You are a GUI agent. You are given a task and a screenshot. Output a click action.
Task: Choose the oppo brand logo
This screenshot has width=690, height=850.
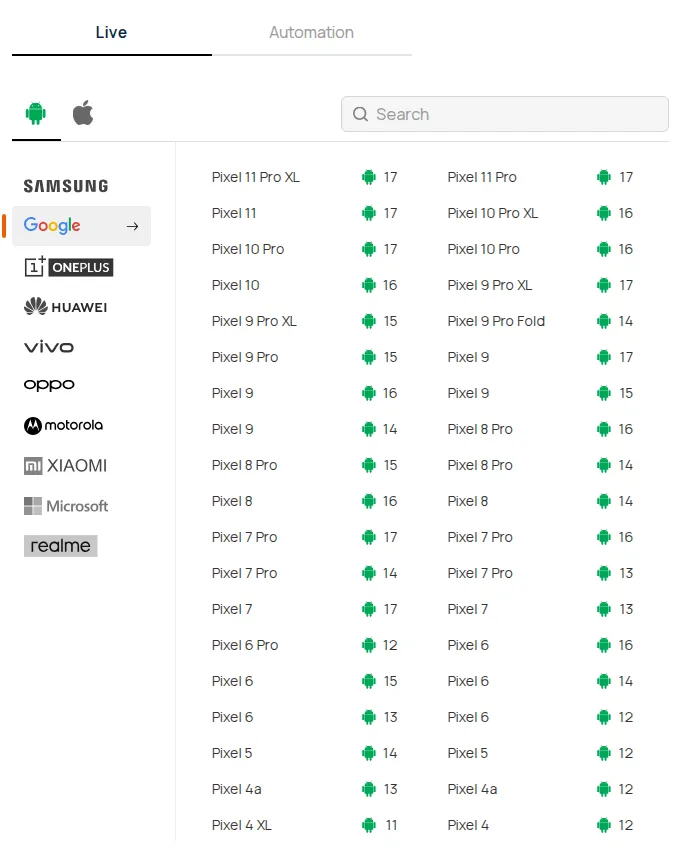49,385
